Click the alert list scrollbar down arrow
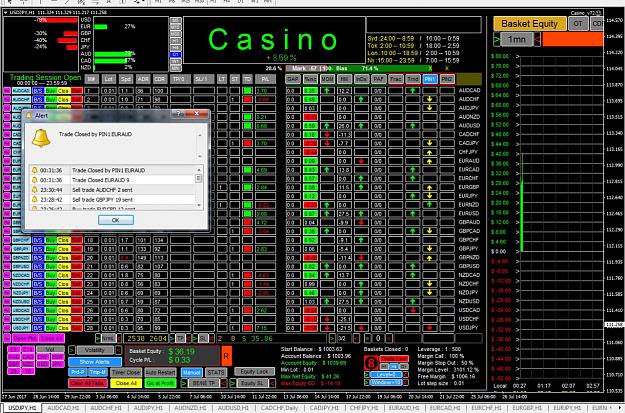Image resolution: width=625 pixels, height=413 pixels. (x=199, y=205)
